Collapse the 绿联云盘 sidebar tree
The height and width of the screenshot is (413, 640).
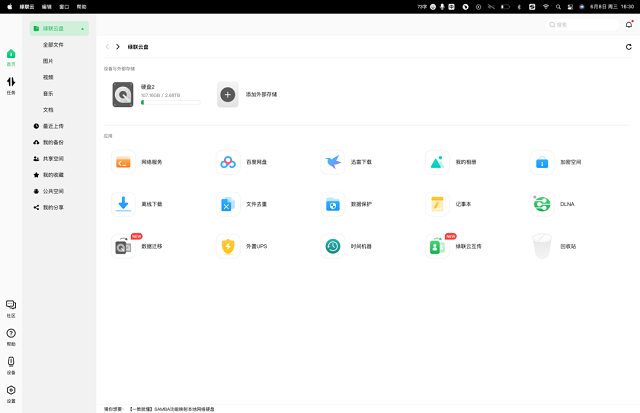(x=82, y=29)
